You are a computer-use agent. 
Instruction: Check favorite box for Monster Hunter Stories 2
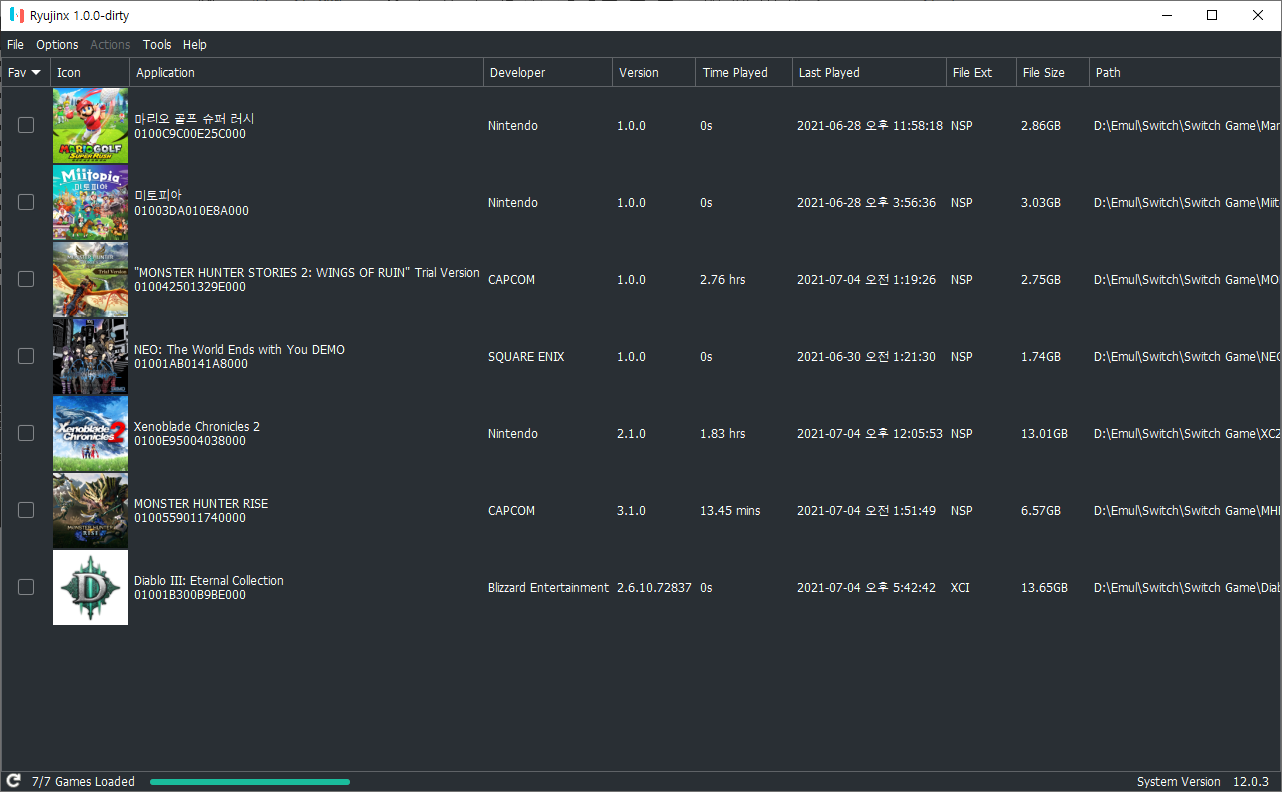26,279
